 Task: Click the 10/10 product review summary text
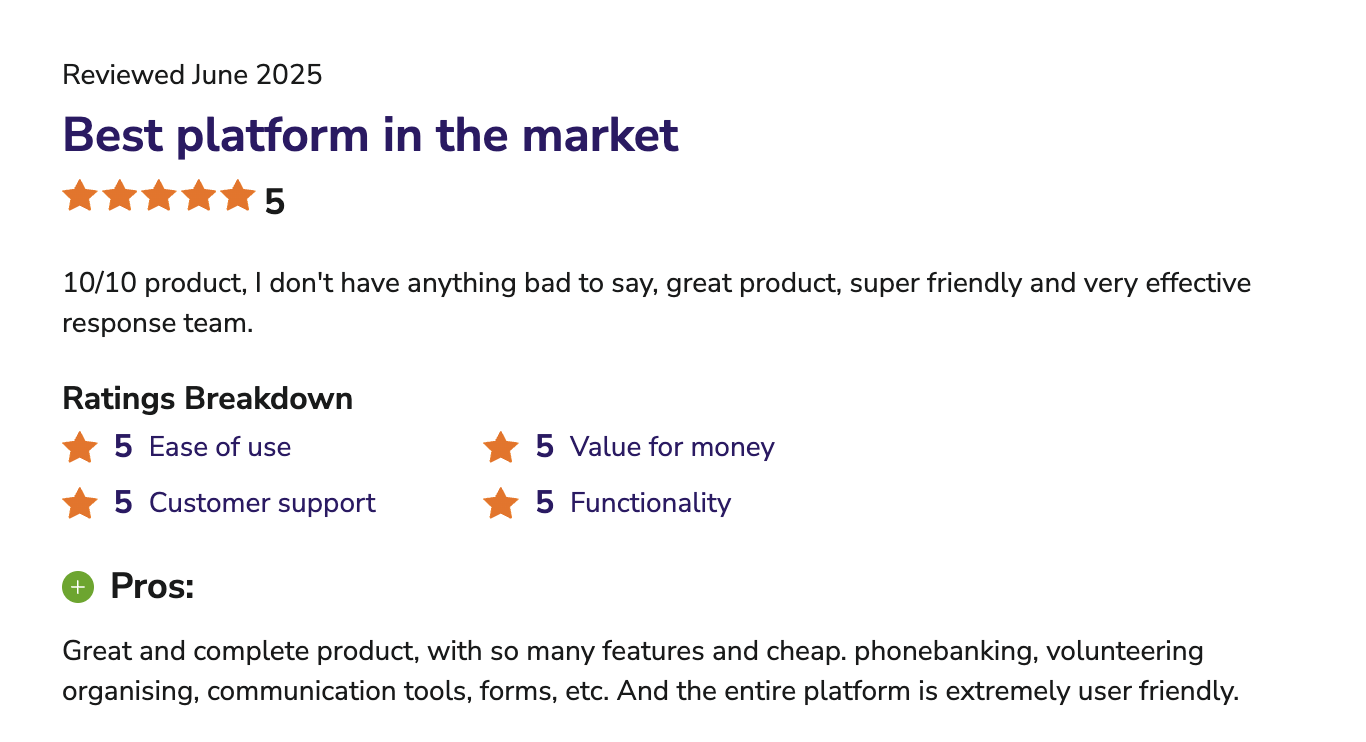point(656,303)
